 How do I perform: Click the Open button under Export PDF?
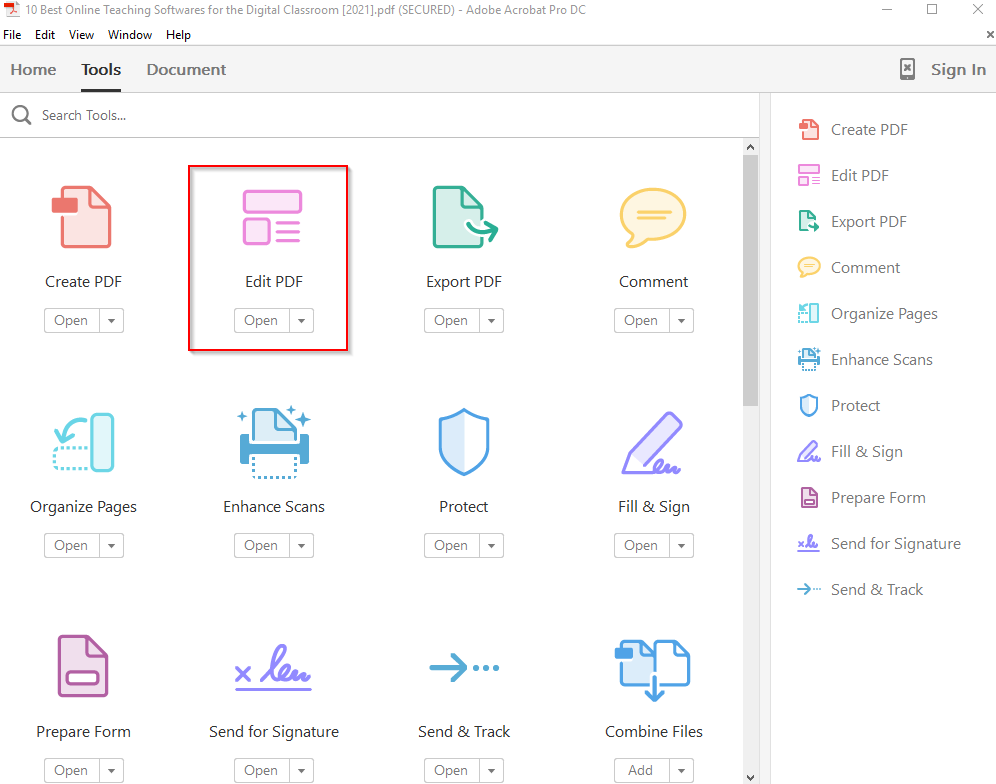451,321
